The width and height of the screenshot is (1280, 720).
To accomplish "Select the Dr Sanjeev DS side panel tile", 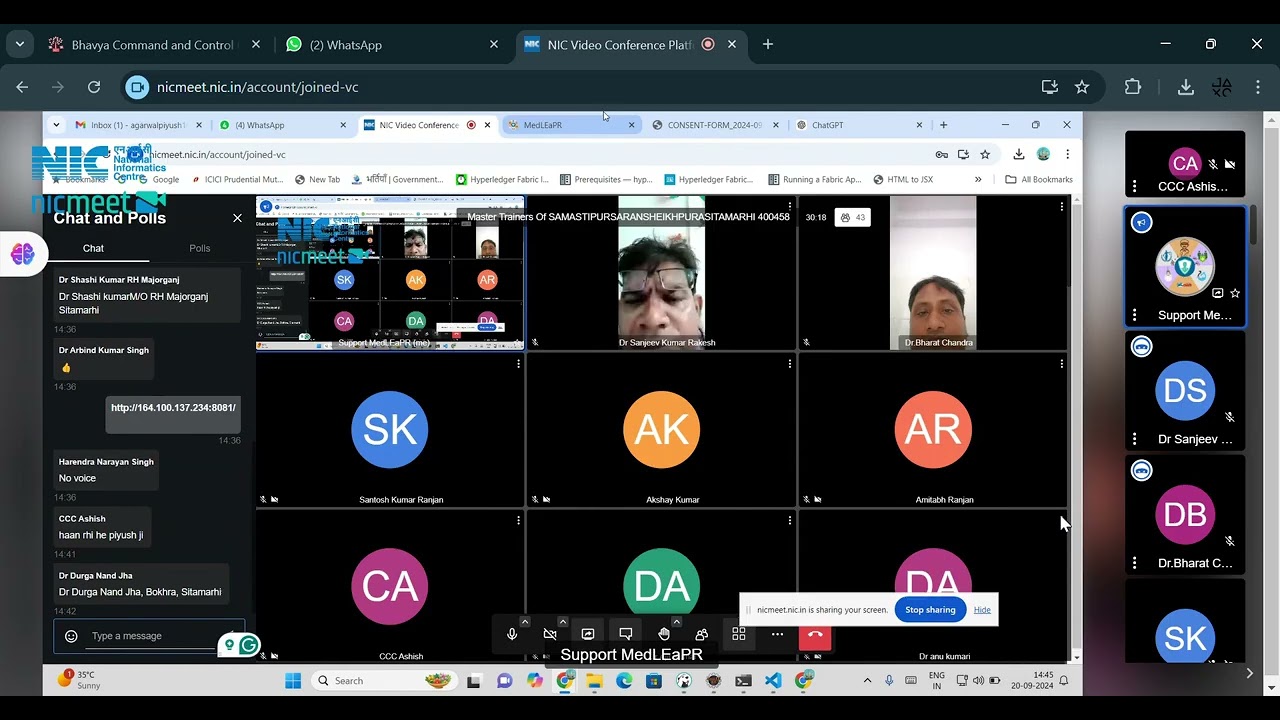I will pyautogui.click(x=1185, y=390).
